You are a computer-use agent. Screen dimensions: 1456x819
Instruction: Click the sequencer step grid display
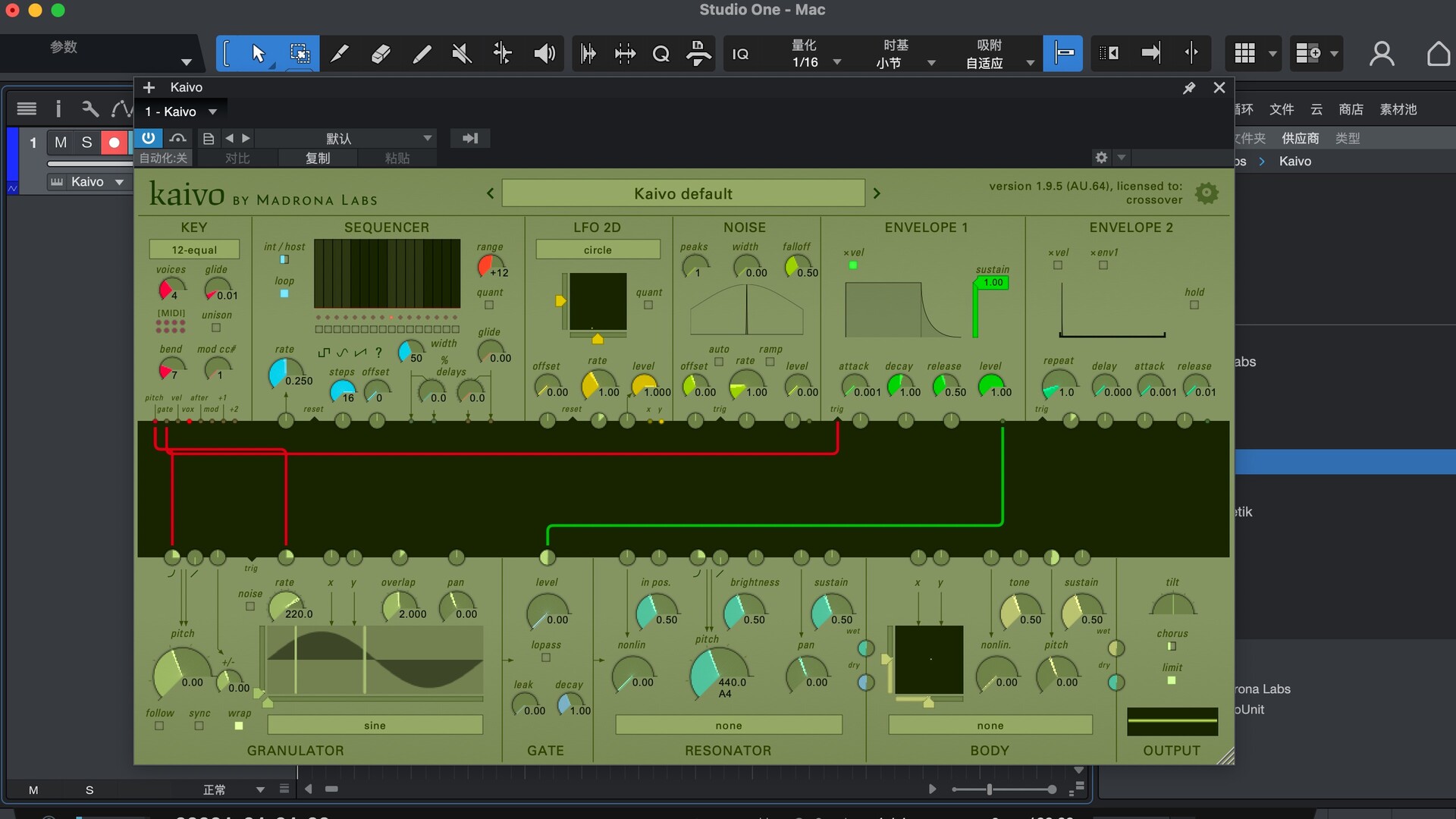tap(387, 273)
